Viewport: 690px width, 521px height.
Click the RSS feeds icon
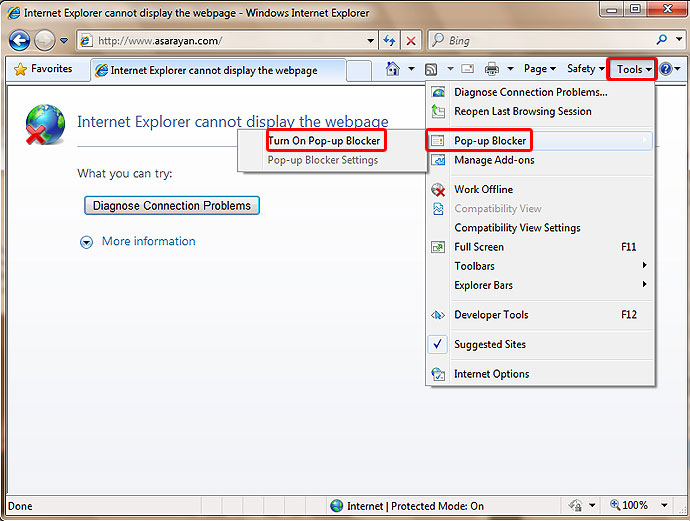tap(431, 69)
